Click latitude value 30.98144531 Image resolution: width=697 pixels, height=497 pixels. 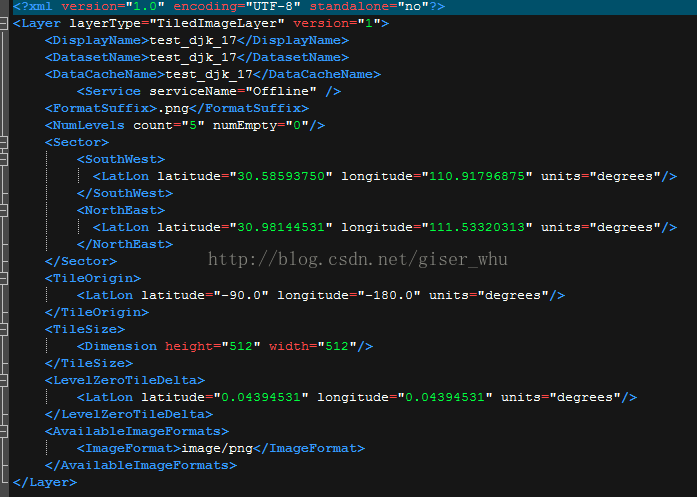tap(281, 228)
